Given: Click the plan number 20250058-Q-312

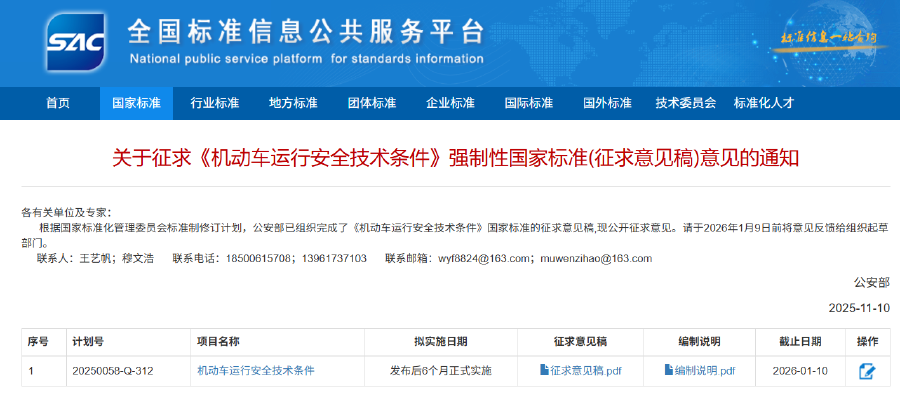Looking at the screenshot, I should coord(112,371).
